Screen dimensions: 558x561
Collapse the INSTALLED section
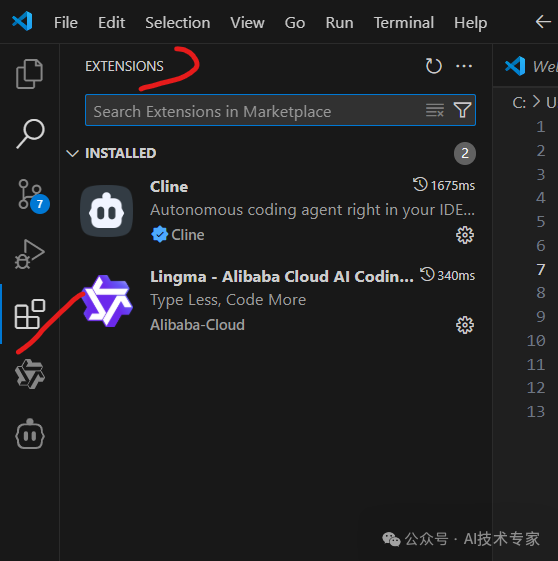pyautogui.click(x=73, y=153)
